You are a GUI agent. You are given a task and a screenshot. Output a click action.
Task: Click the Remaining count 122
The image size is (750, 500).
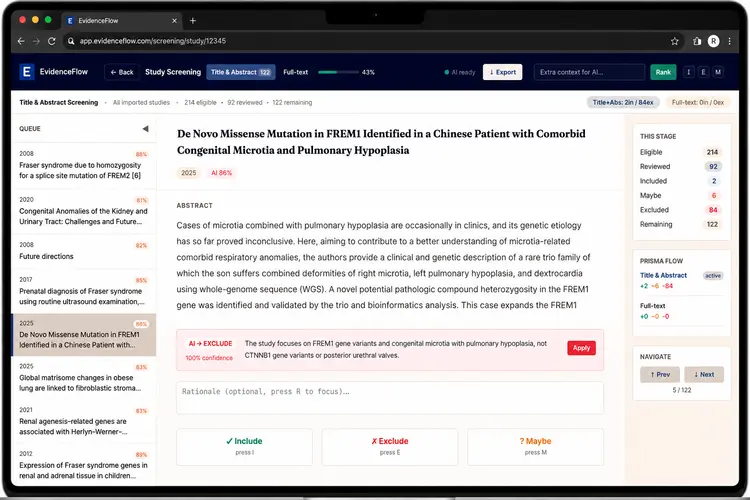click(x=712, y=224)
